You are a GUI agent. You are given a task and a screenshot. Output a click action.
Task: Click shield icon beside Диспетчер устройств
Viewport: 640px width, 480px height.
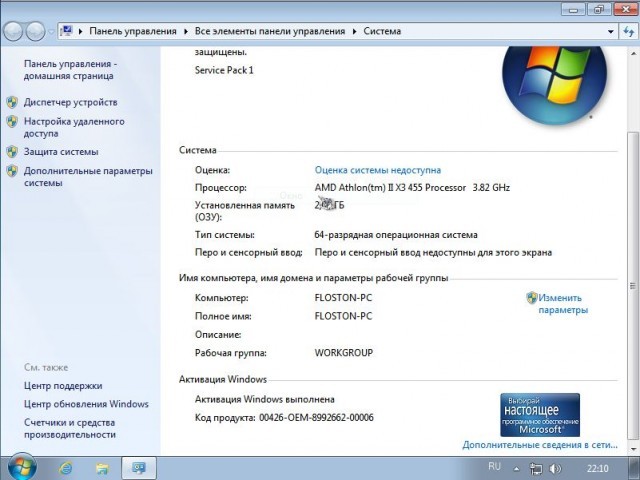[x=12, y=102]
